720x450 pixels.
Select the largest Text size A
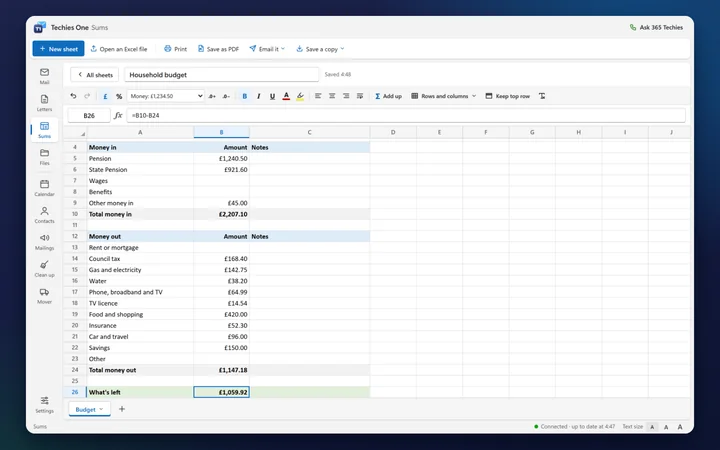click(x=680, y=427)
